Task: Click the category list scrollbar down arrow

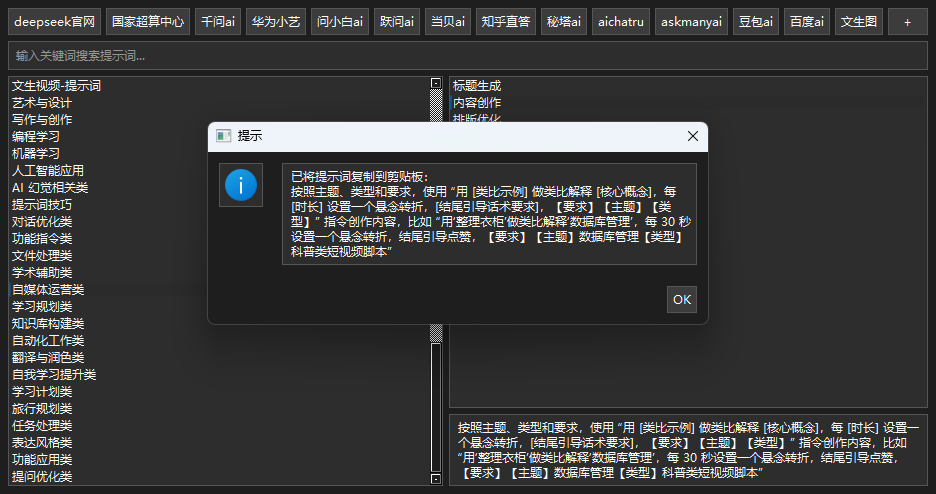Action: [x=436, y=479]
